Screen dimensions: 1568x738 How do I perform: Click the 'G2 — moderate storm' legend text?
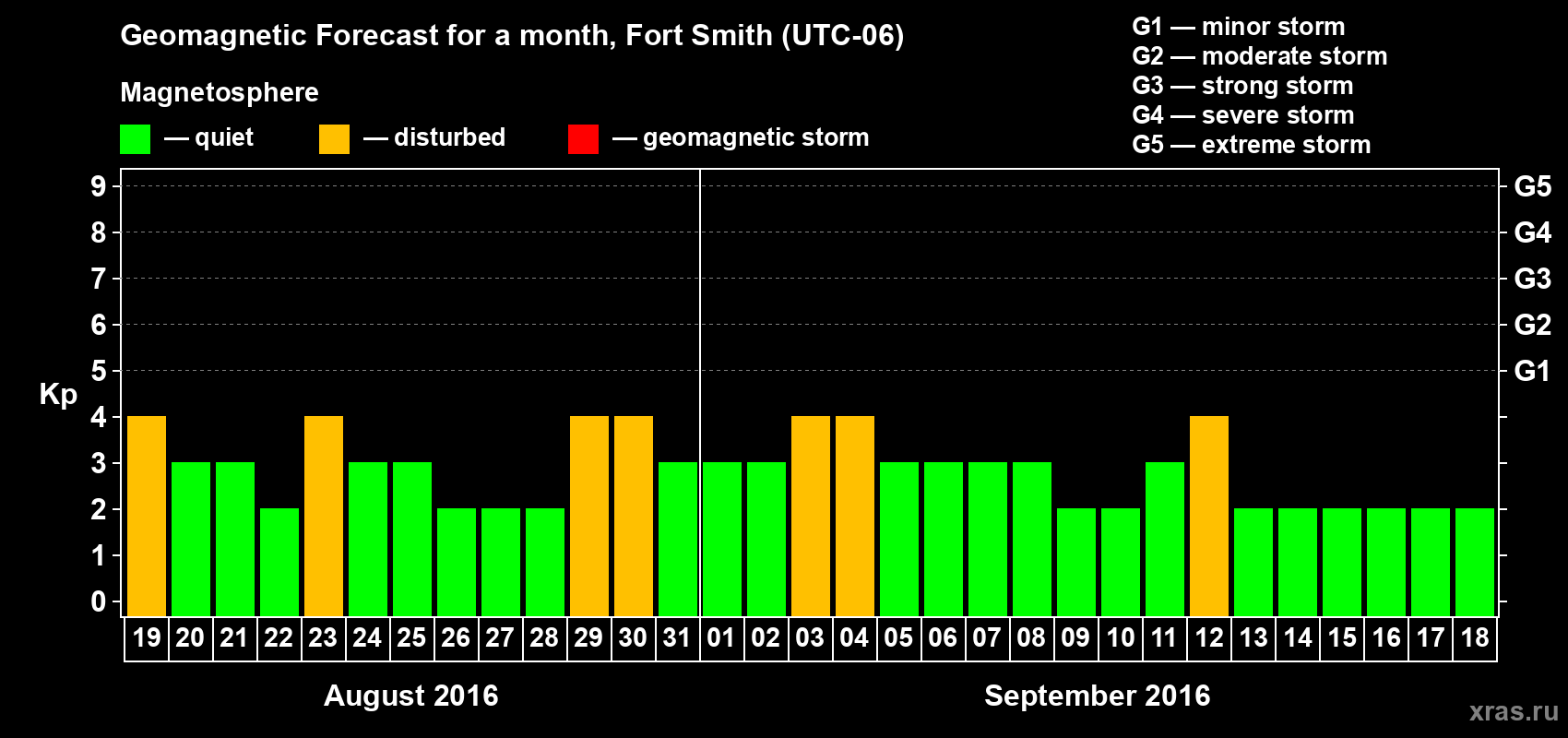coord(1260,56)
